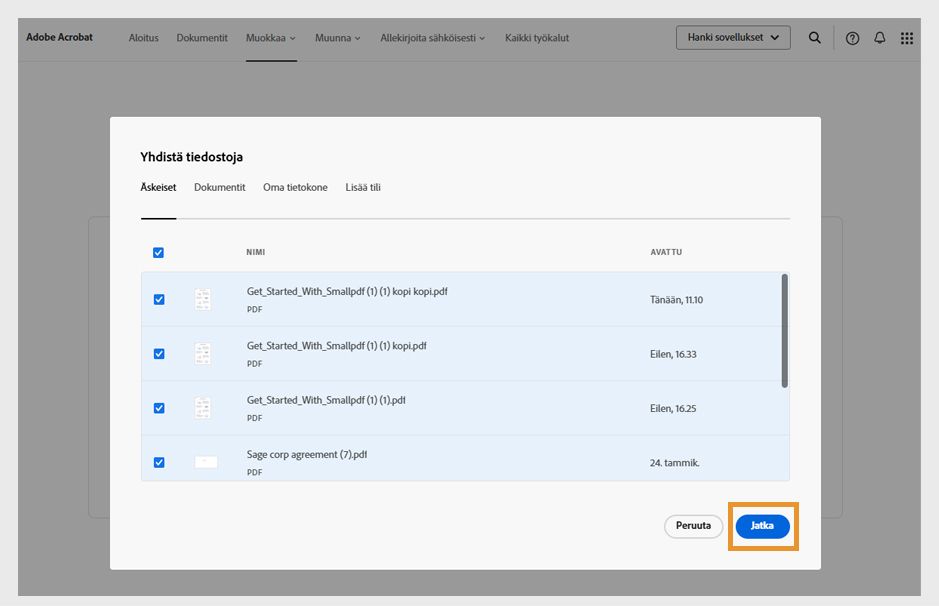Click the Sage corp agreement file thumbnail
Image resolution: width=939 pixels, height=606 pixels.
point(205,462)
